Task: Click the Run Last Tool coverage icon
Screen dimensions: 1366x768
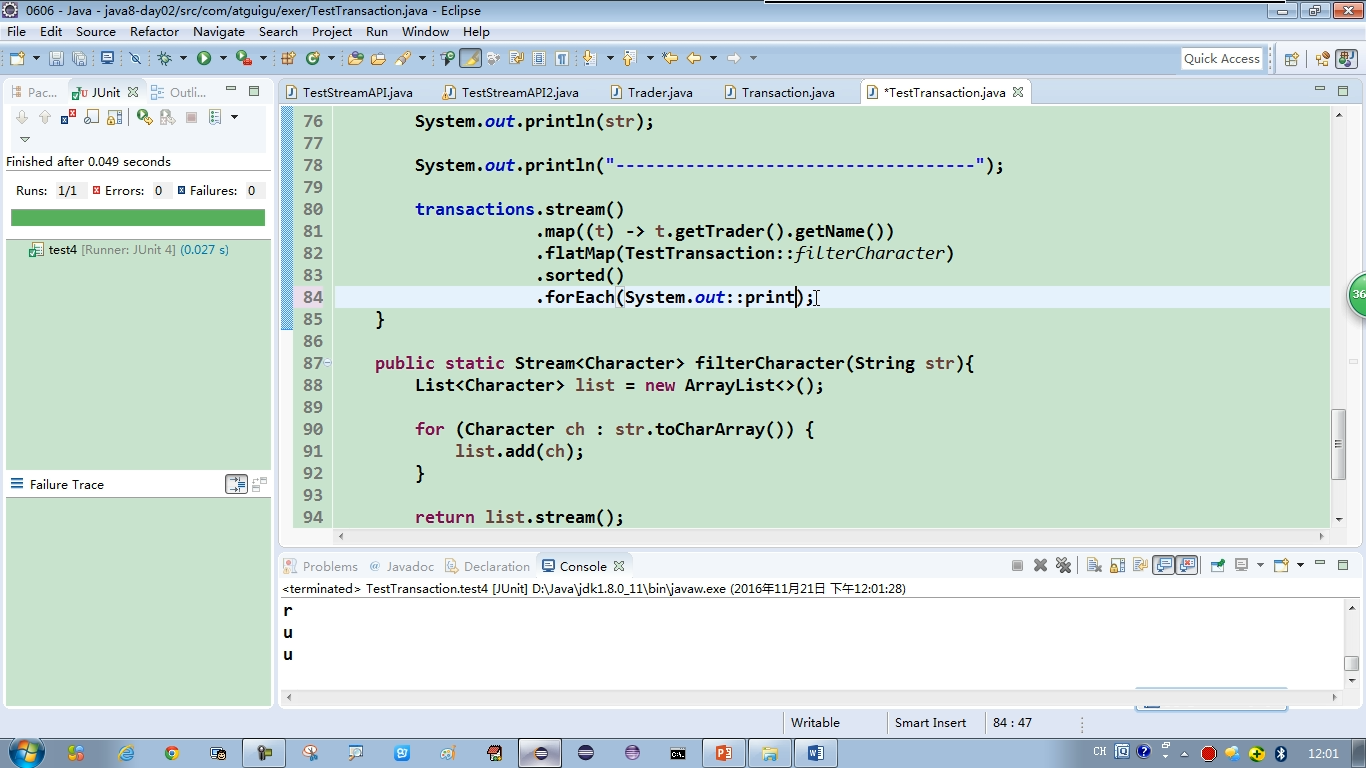Action: 244,58
